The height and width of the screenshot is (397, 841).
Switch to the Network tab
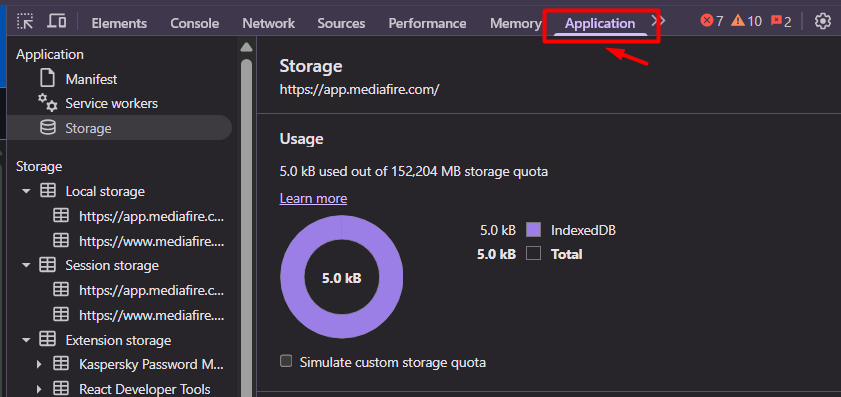tap(268, 23)
